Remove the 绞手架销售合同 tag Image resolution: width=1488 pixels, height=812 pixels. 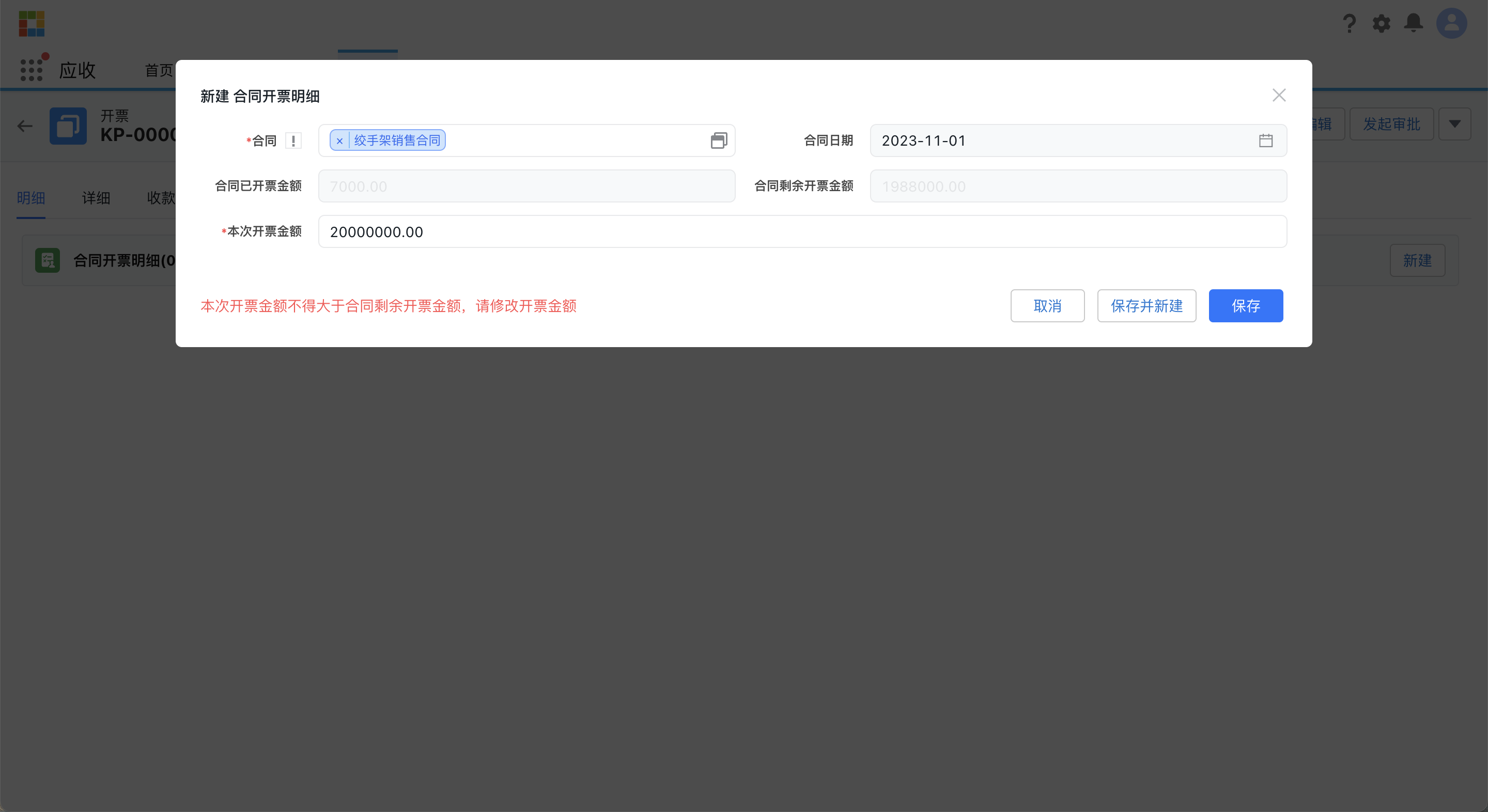339,140
